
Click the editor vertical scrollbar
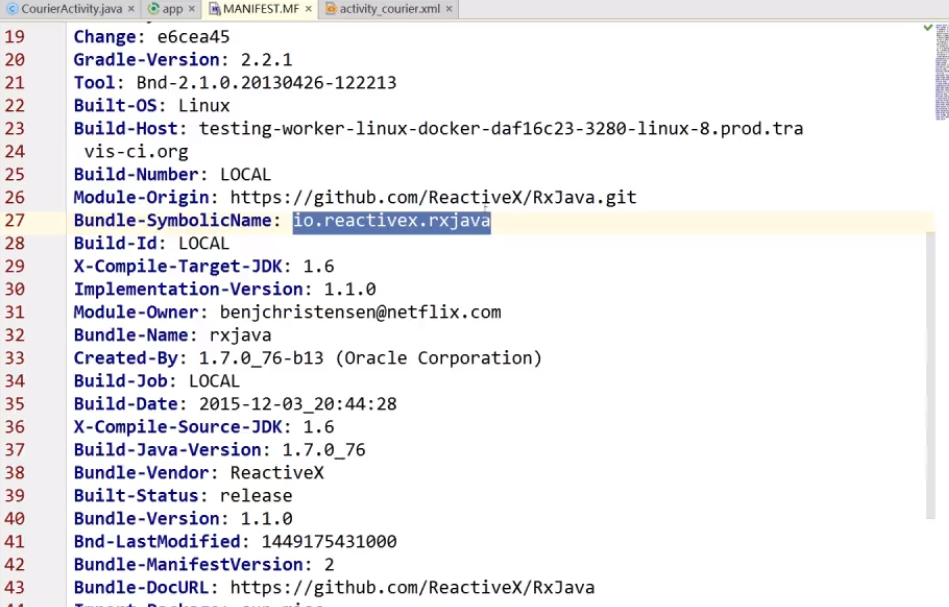coord(930,375)
